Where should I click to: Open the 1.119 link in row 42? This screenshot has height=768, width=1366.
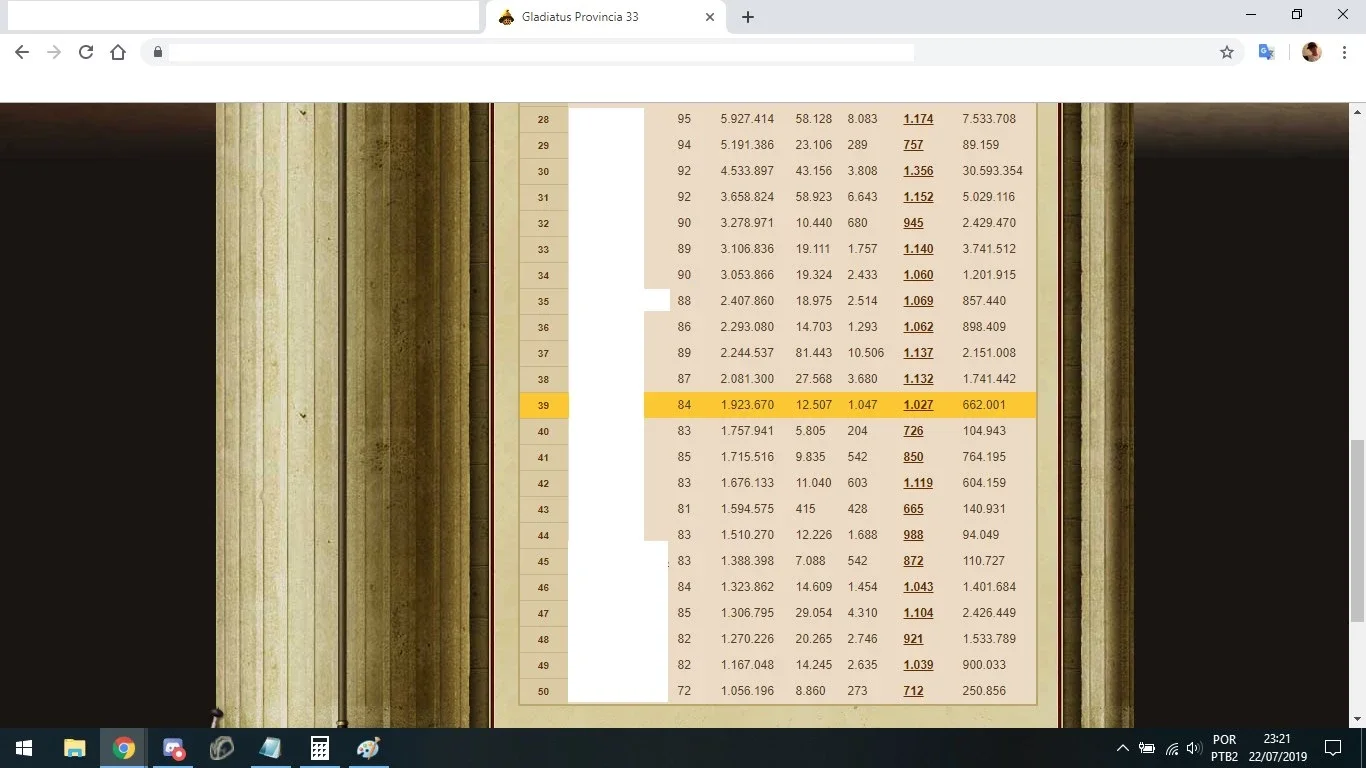tap(918, 483)
